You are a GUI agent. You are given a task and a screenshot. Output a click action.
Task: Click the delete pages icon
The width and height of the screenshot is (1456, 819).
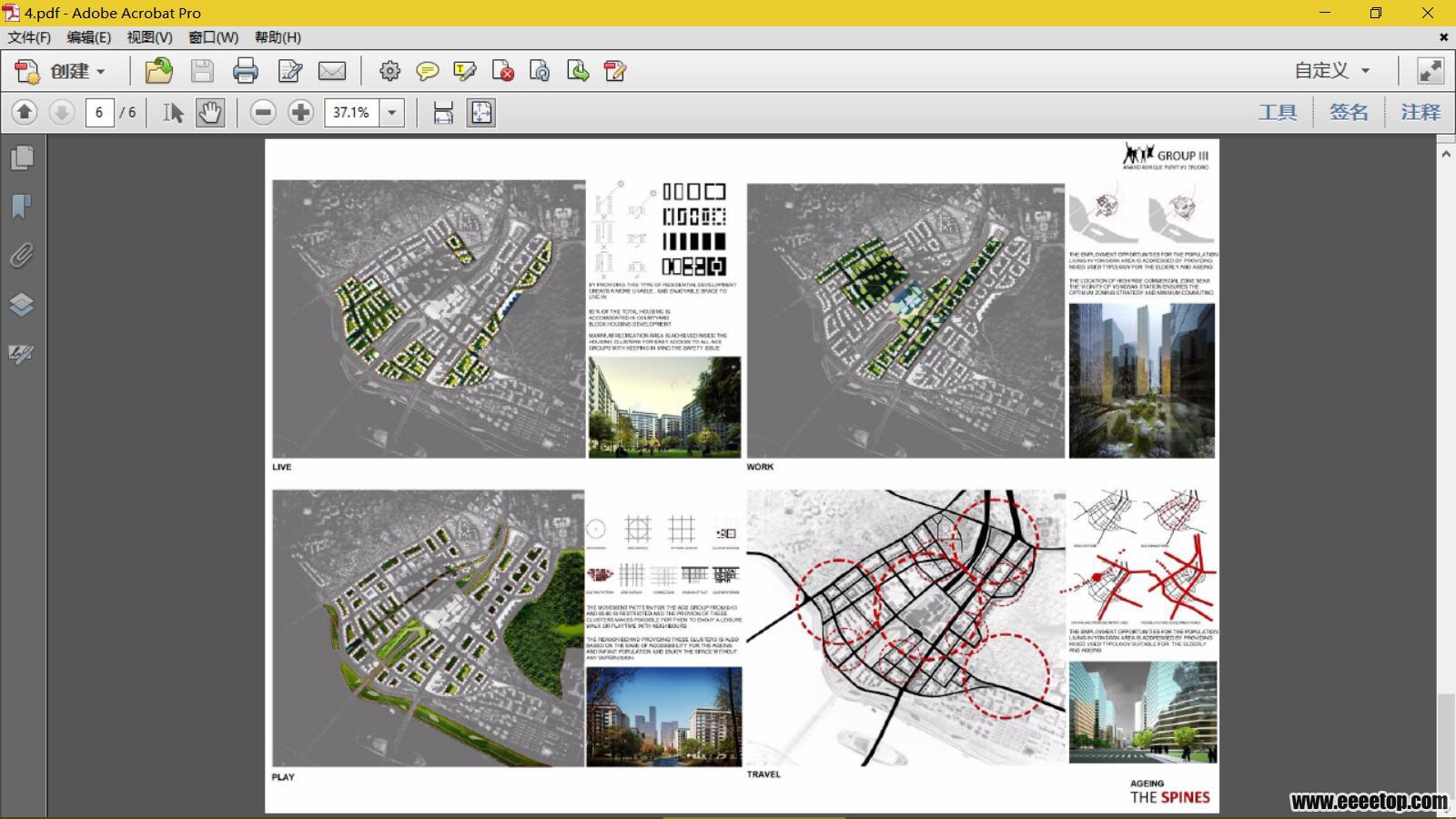[502, 71]
